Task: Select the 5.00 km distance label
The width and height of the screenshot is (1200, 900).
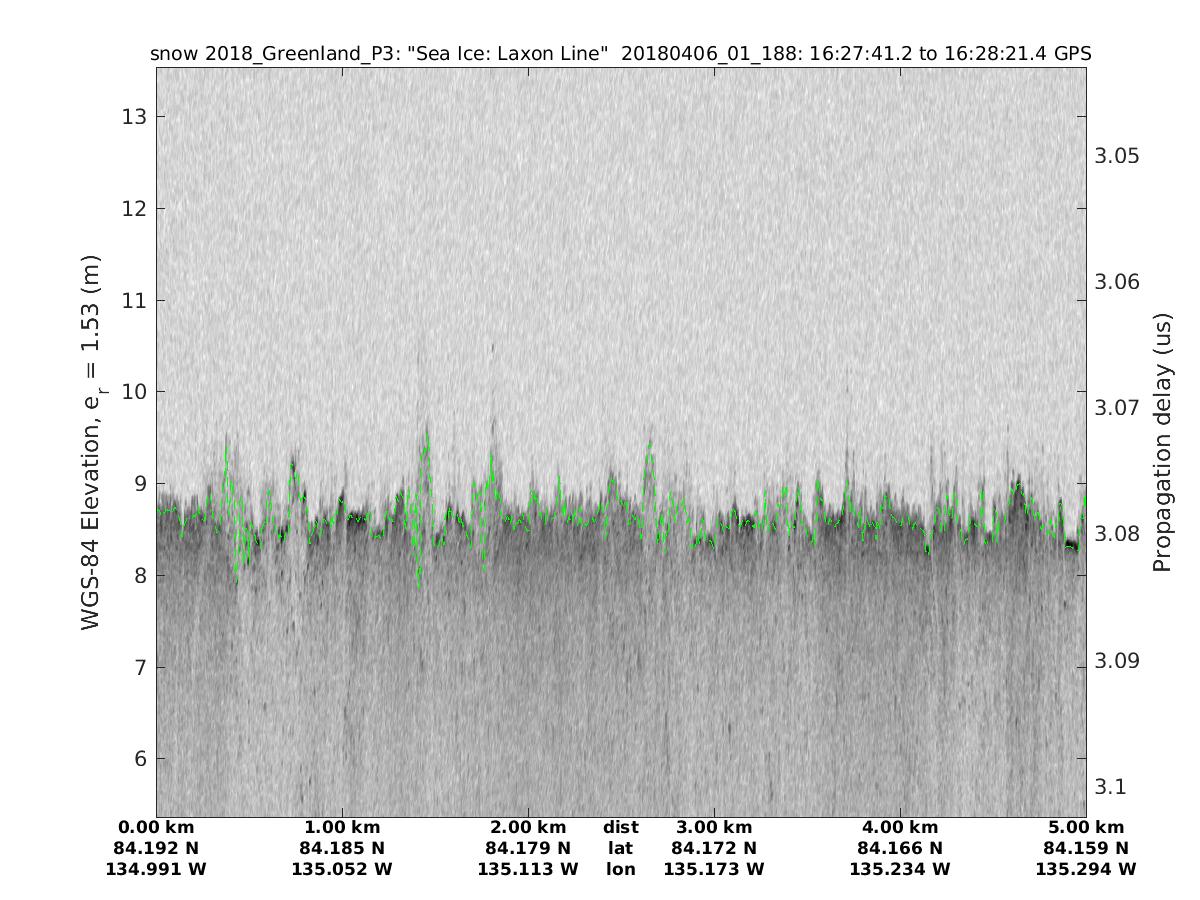Action: coord(1085,827)
